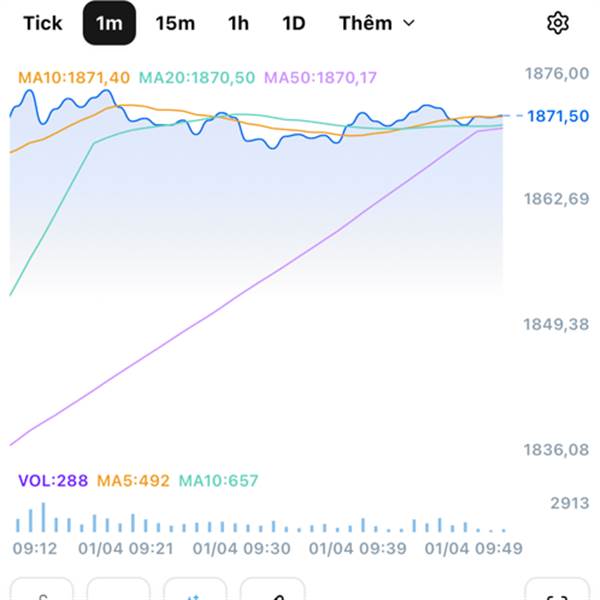The image size is (600, 600).
Task: Click the MA50:1870,17 indicator label
Action: point(321,77)
